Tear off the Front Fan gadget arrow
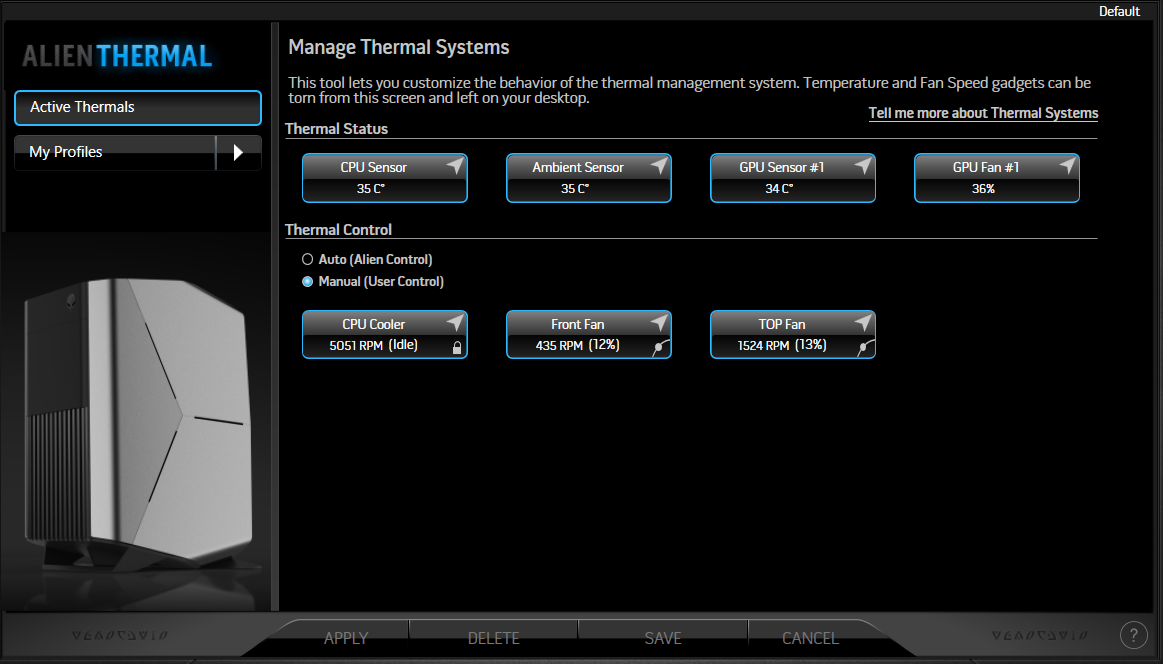The image size is (1163, 664). click(x=659, y=323)
